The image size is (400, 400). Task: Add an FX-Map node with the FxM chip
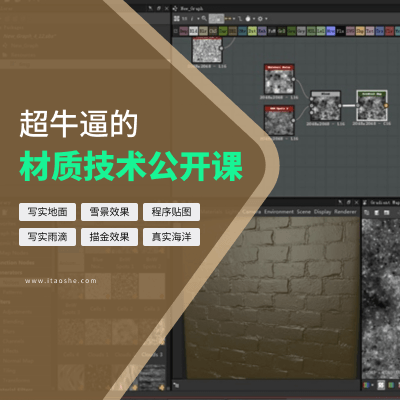point(272,31)
